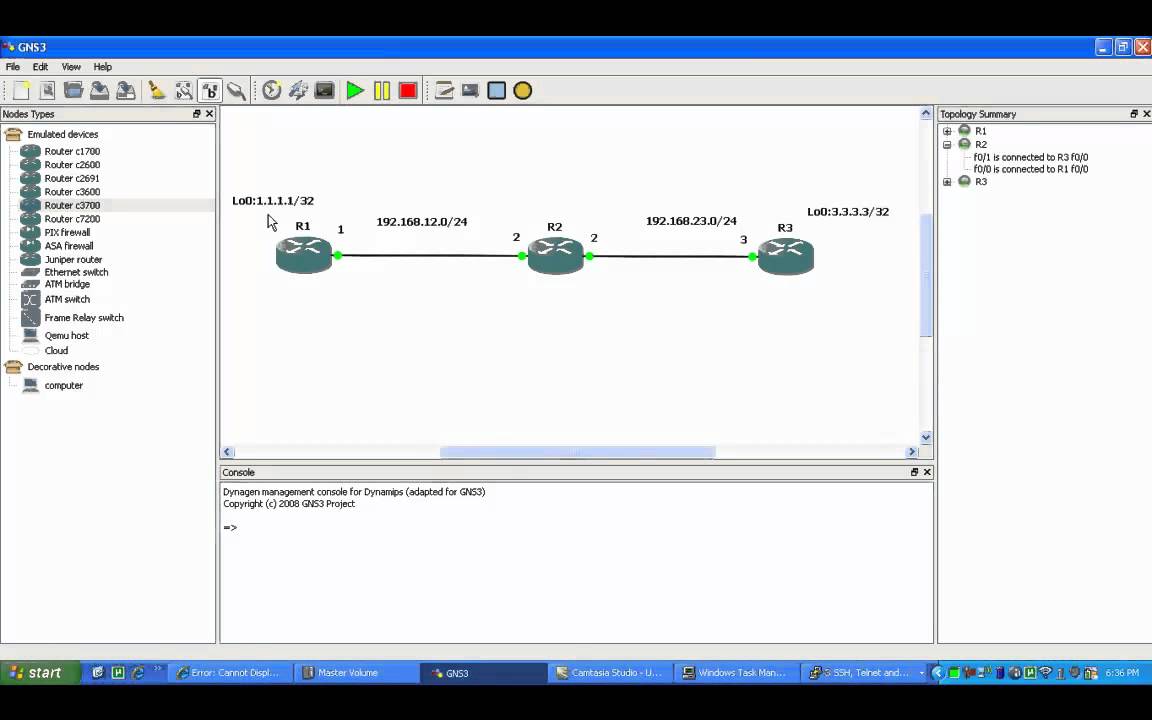This screenshot has width=1152, height=720.
Task: Click the 192.168.12.0/24 network label
Action: [422, 222]
